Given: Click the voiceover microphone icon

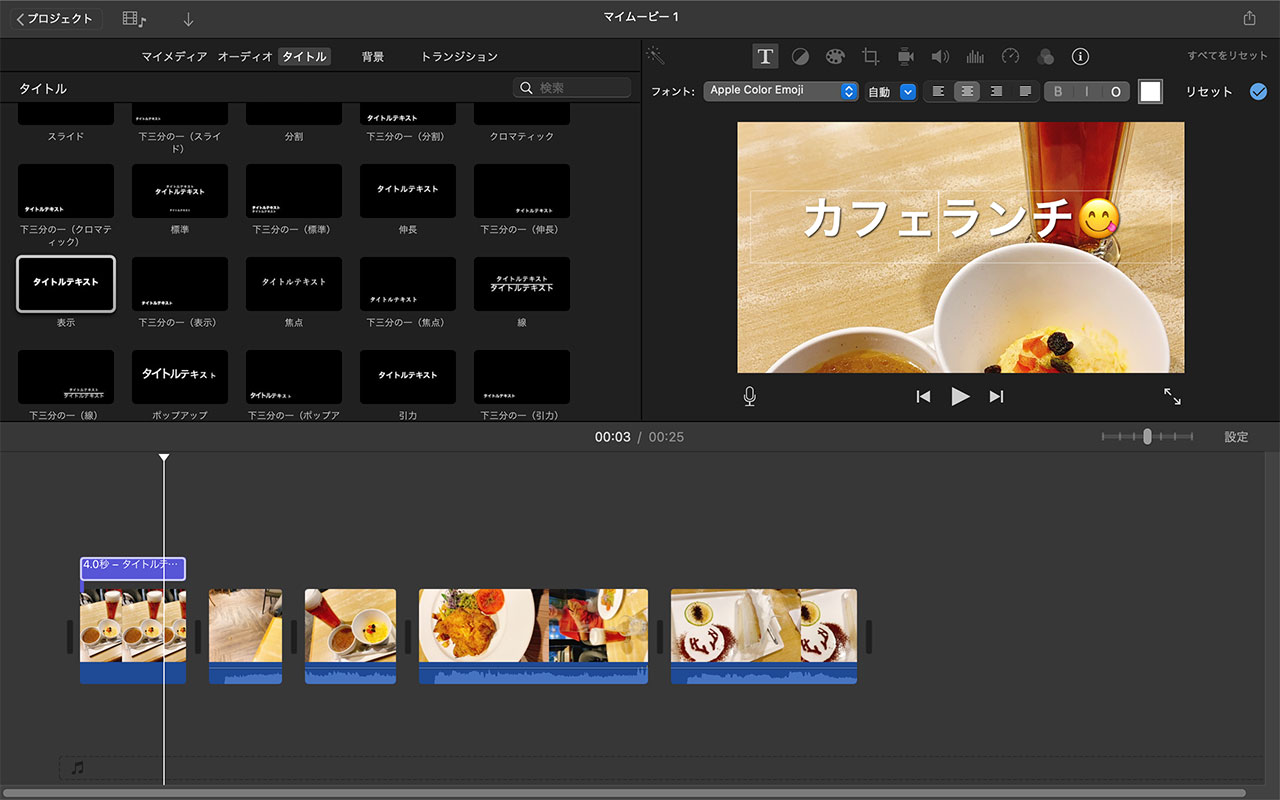Looking at the screenshot, I should tap(750, 397).
